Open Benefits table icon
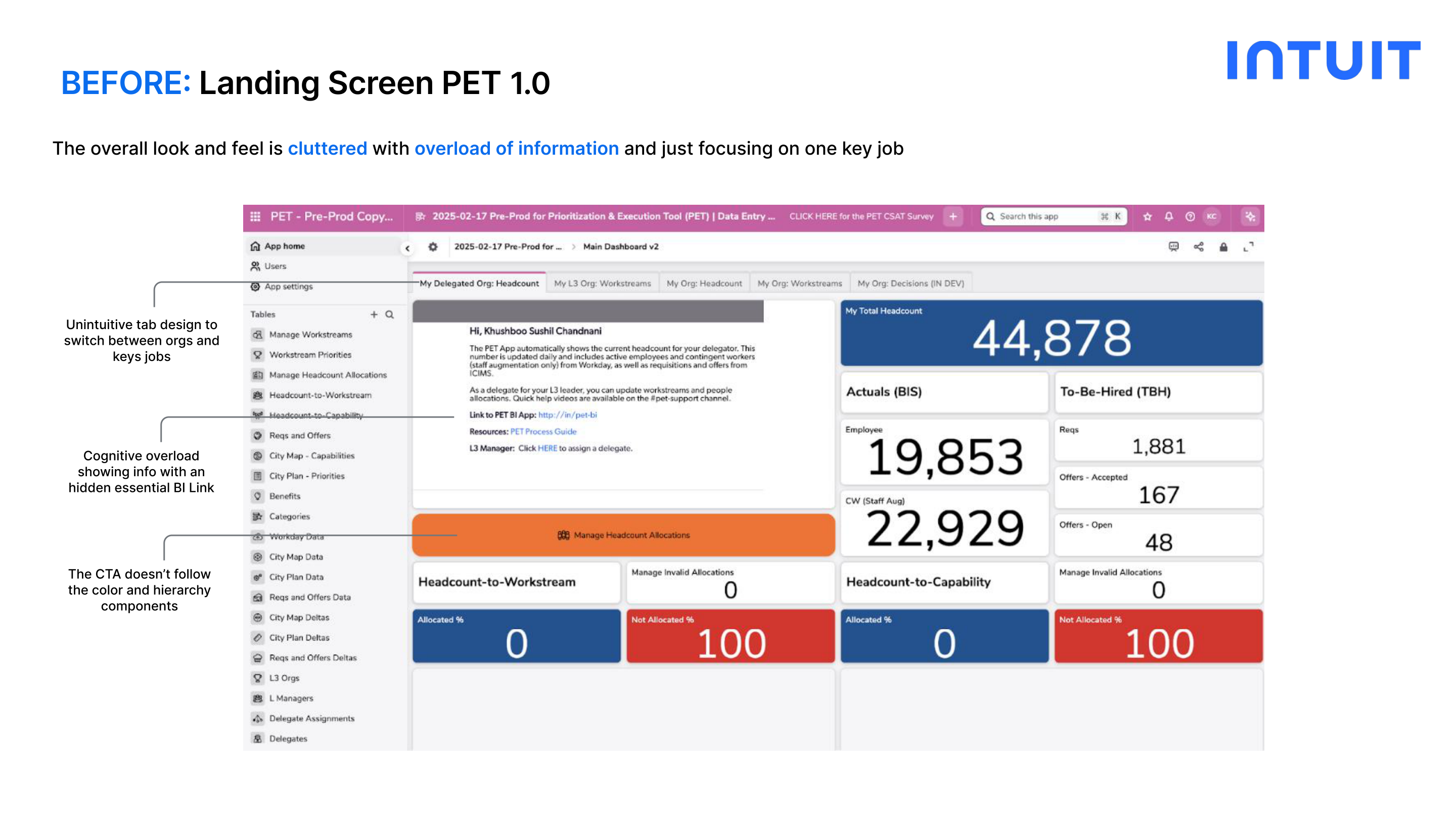Screen dimensions: 1456x819 (x=258, y=496)
